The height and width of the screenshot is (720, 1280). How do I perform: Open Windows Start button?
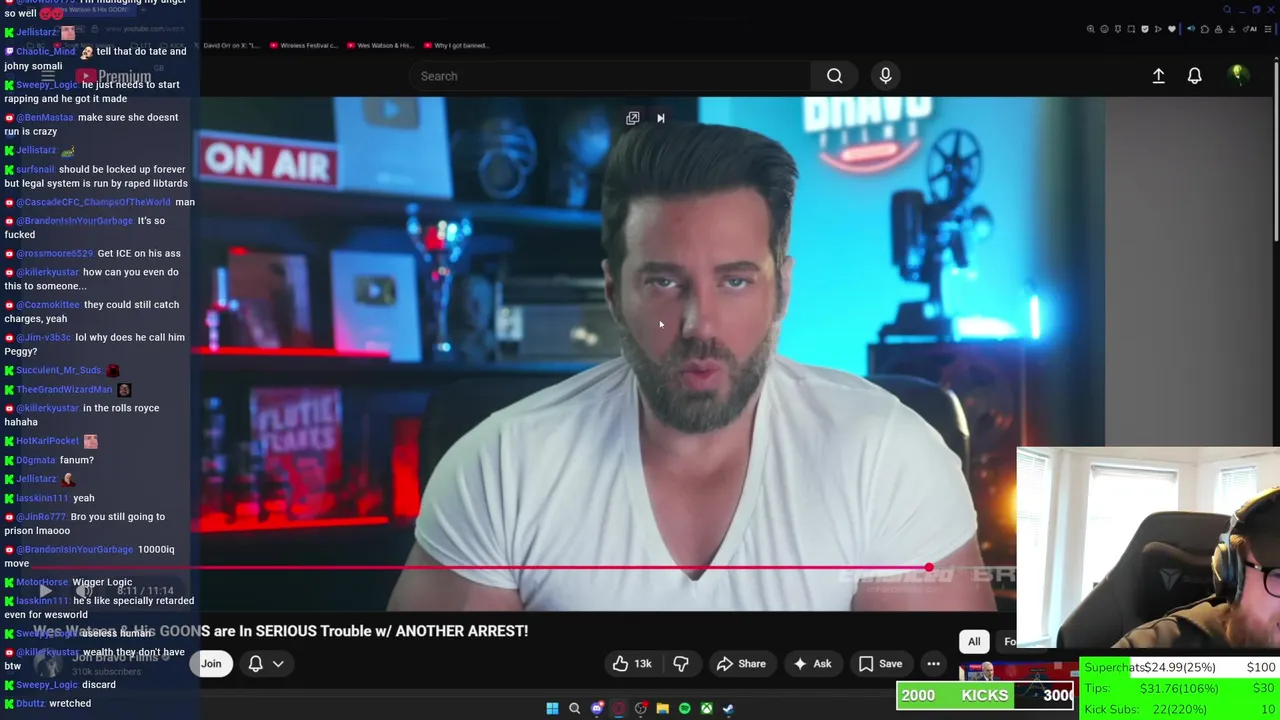click(552, 708)
